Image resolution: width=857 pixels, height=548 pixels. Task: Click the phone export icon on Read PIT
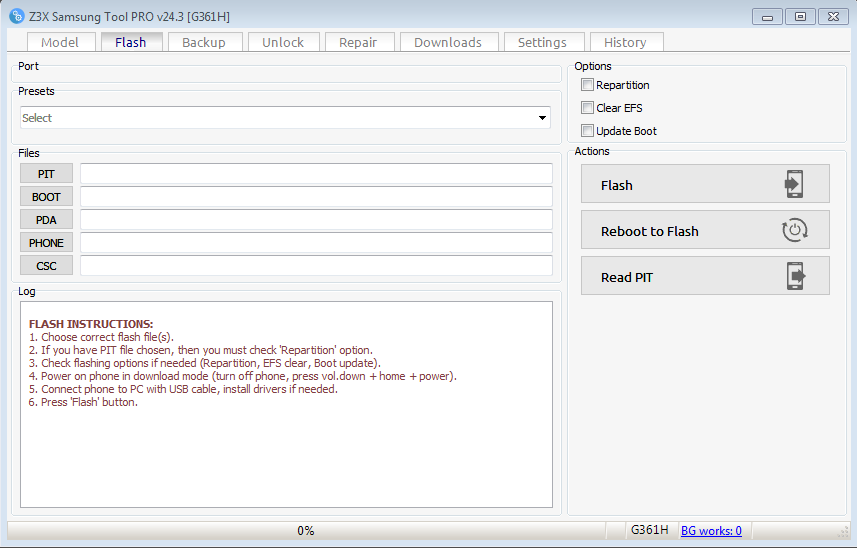click(x=796, y=276)
